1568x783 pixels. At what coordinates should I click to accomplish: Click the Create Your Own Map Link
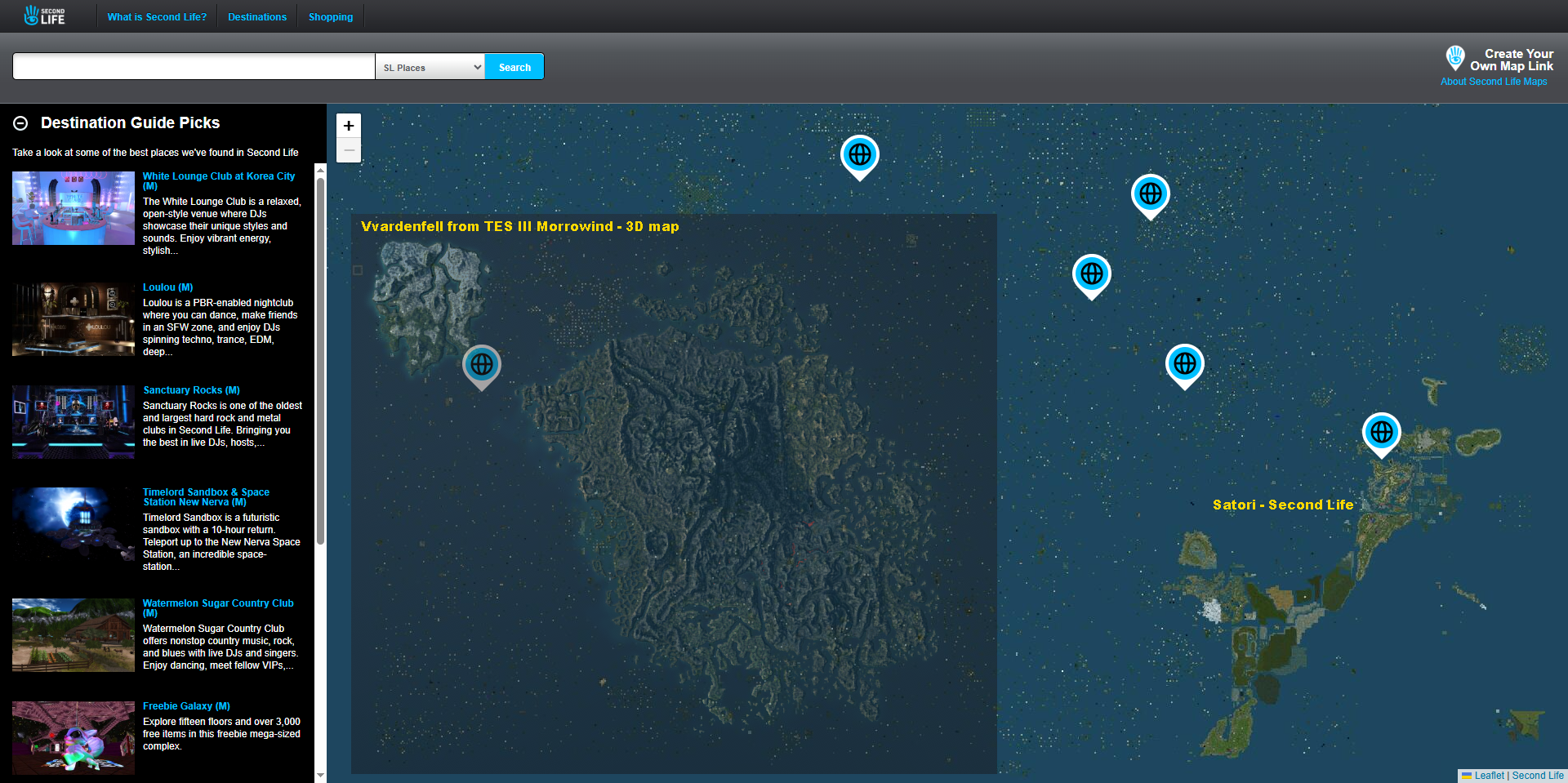[x=1512, y=60]
